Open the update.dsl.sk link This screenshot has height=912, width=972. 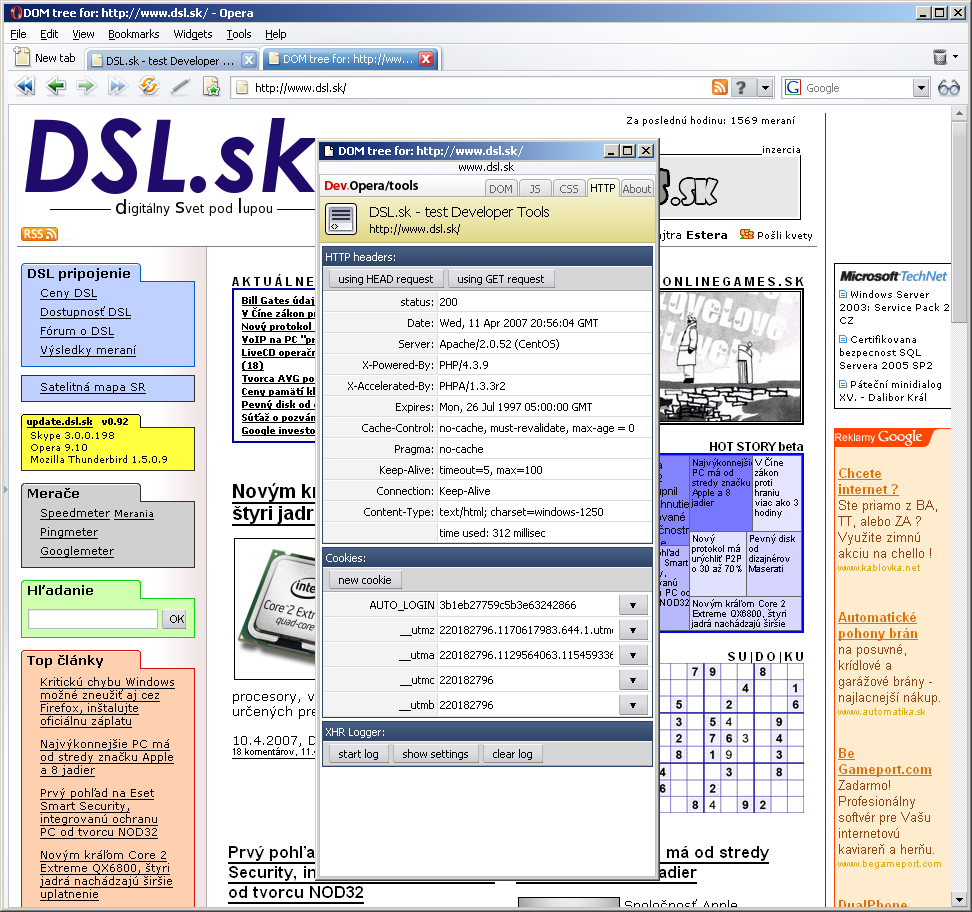pyautogui.click(x=60, y=422)
